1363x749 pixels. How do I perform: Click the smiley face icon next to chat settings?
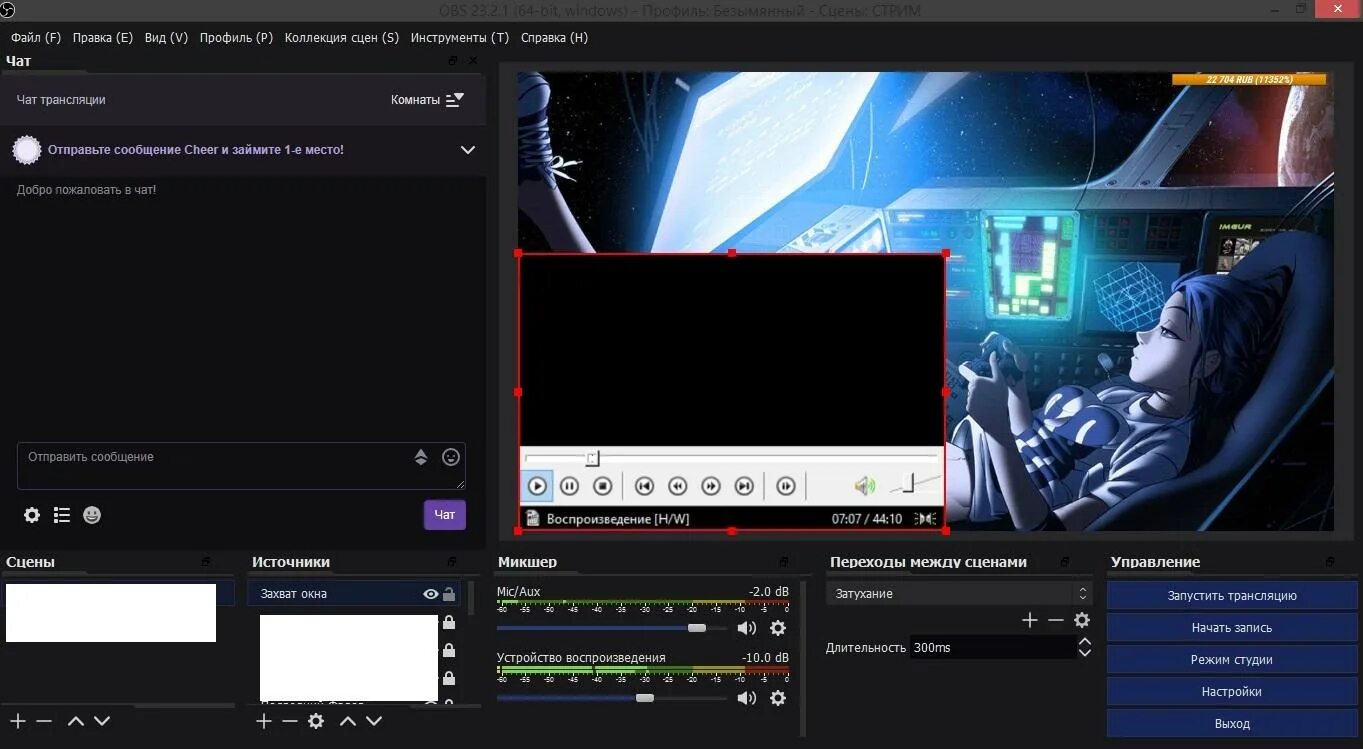click(x=92, y=515)
